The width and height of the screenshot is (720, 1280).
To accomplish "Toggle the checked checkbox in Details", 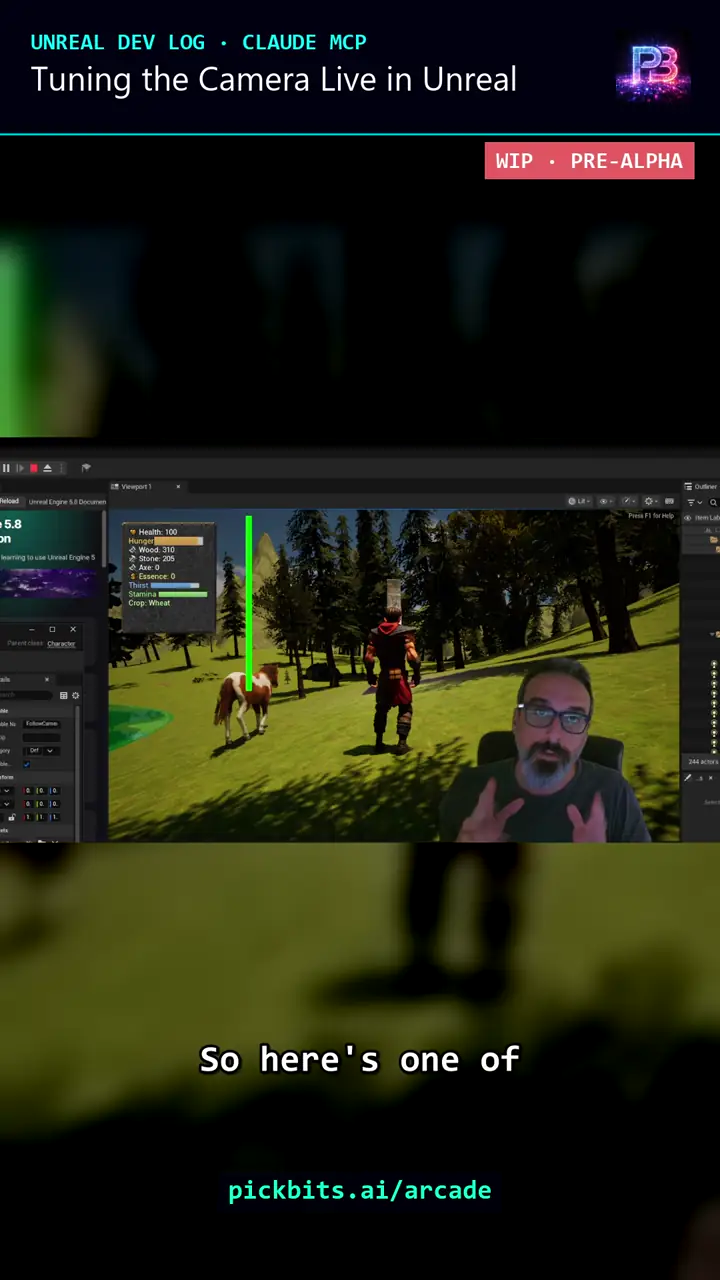I will [x=26, y=764].
